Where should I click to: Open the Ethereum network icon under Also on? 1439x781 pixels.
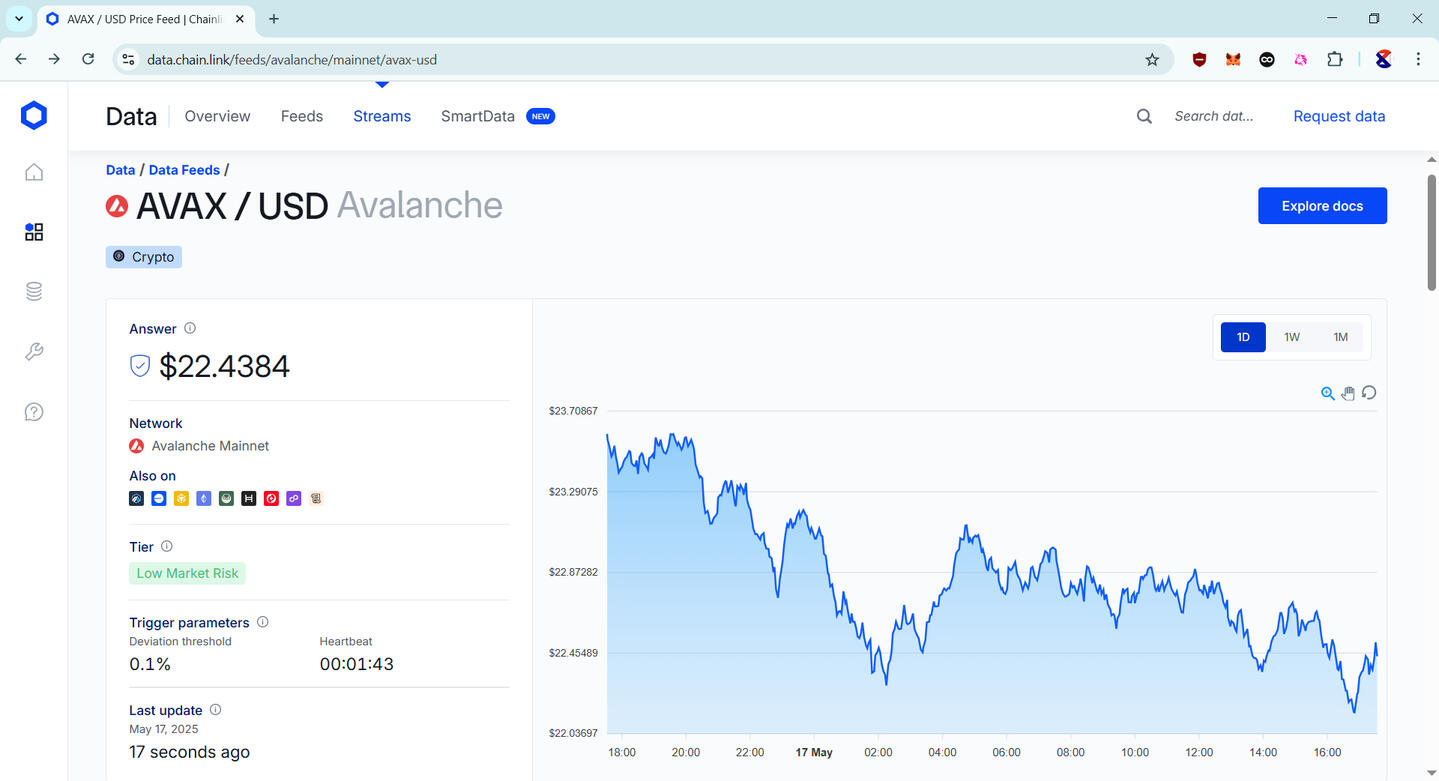click(204, 498)
